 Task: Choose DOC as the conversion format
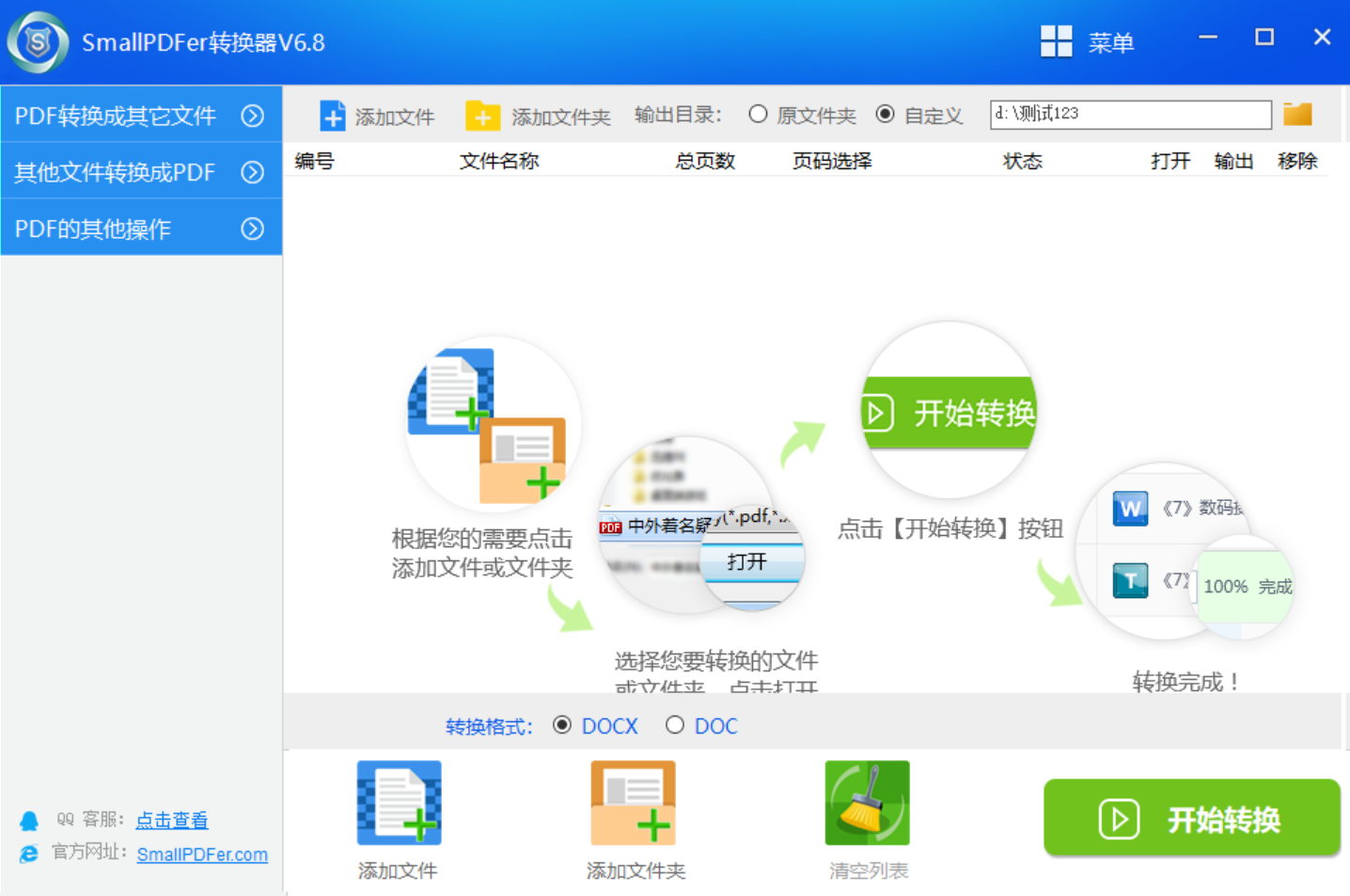coord(674,725)
